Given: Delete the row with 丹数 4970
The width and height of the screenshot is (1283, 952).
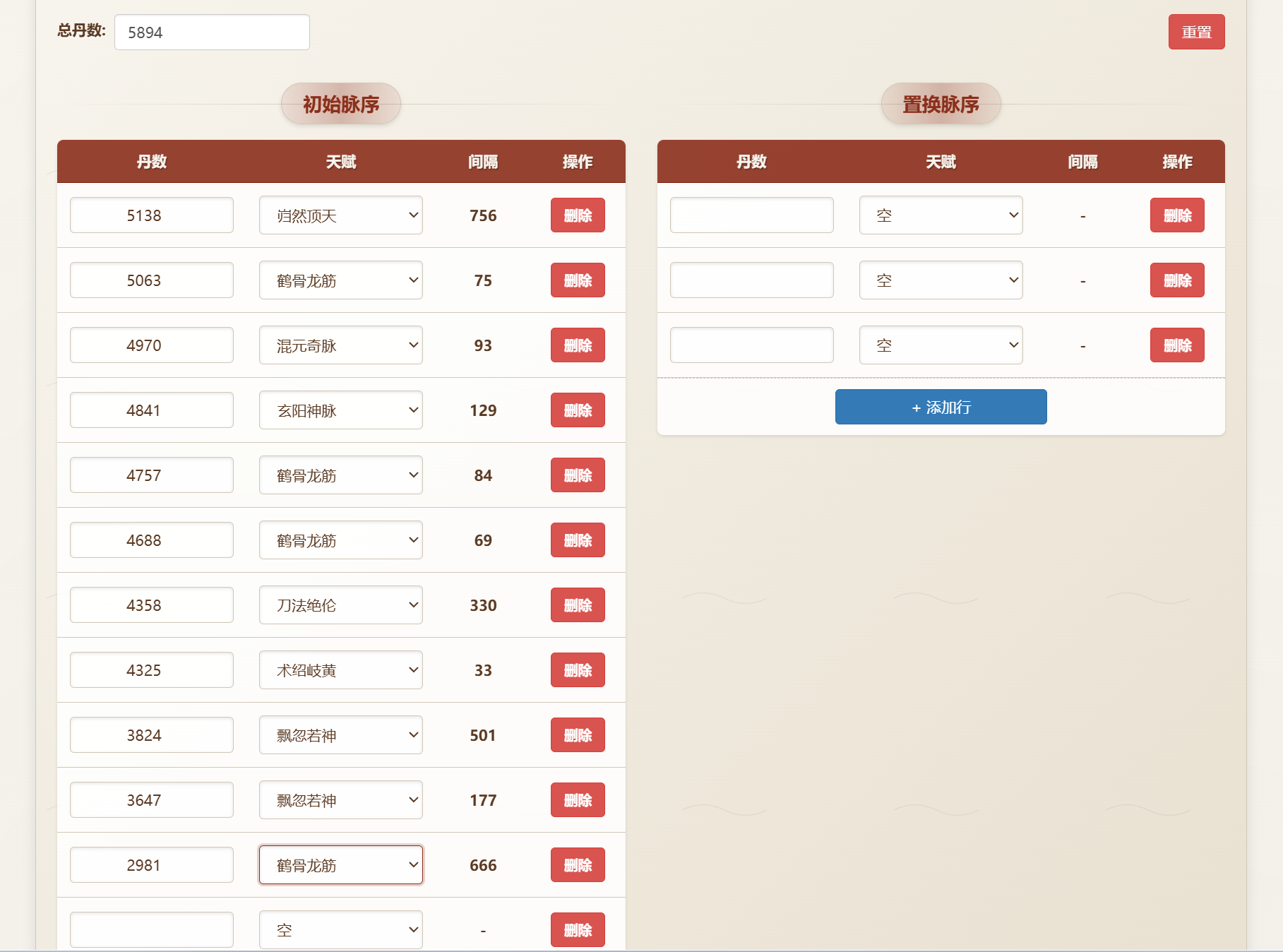Looking at the screenshot, I should 577,345.
